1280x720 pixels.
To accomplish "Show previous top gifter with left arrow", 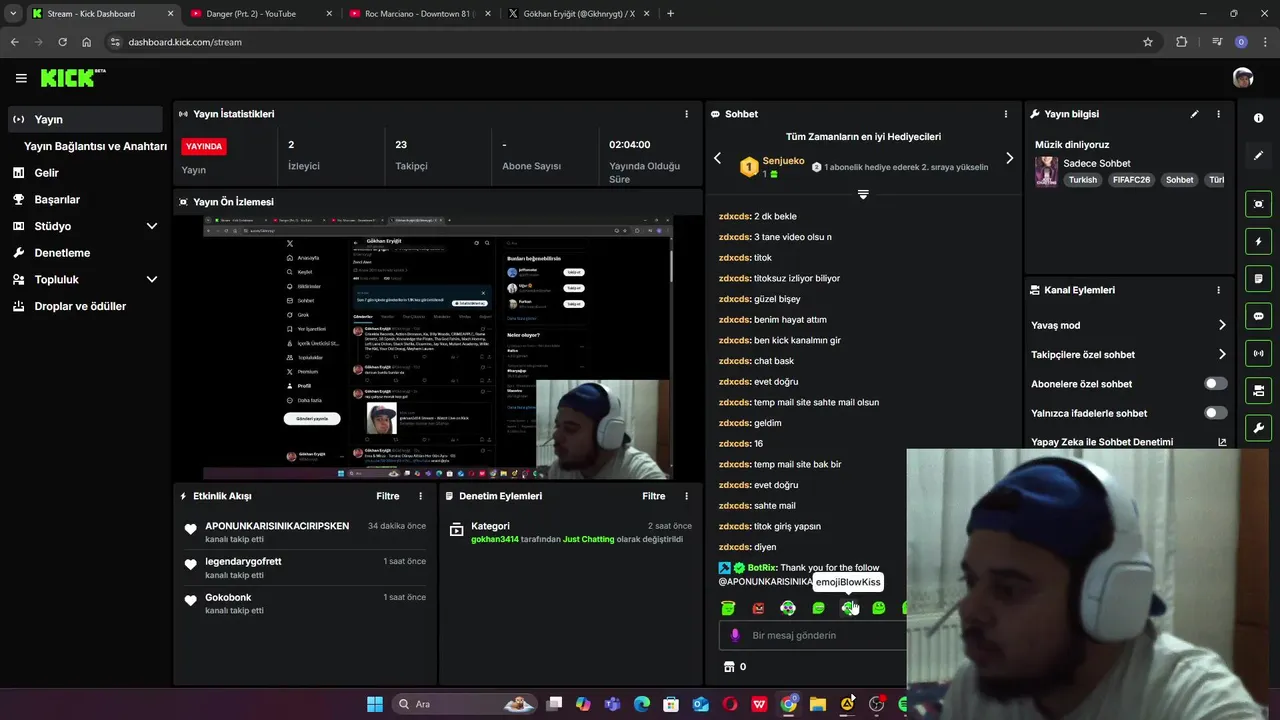I will pos(717,158).
